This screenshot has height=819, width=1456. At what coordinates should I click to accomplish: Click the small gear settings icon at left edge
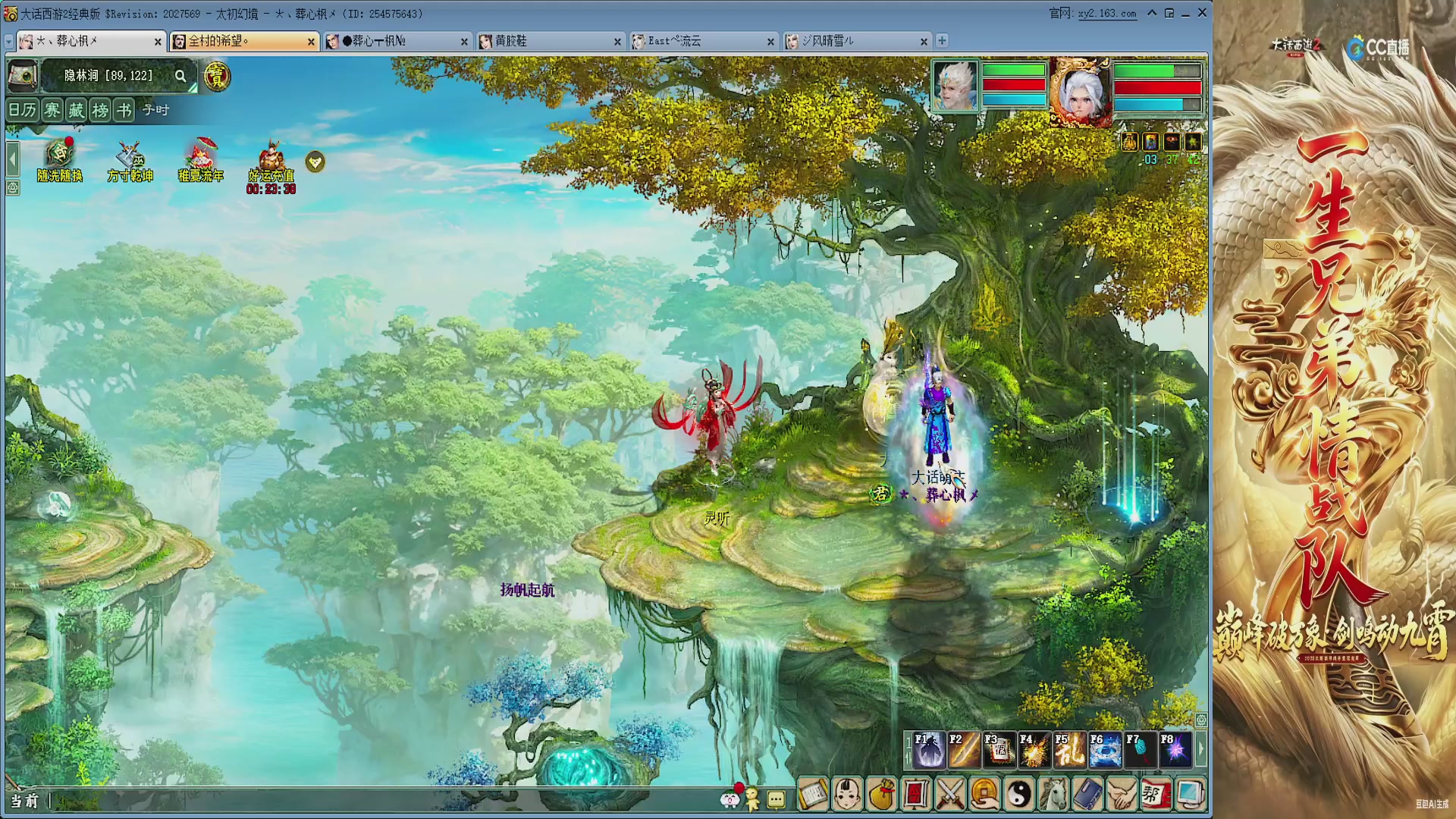click(13, 187)
